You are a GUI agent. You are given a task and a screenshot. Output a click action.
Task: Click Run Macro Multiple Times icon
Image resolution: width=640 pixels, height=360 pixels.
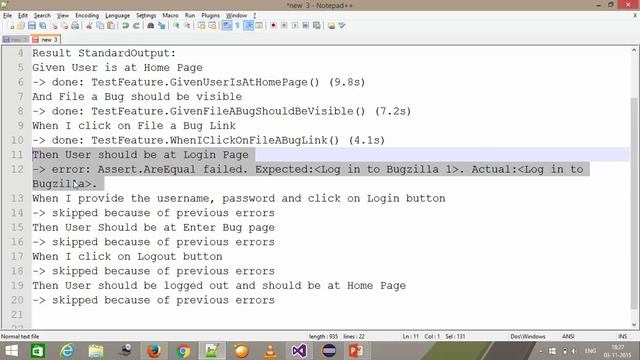coord(306,26)
